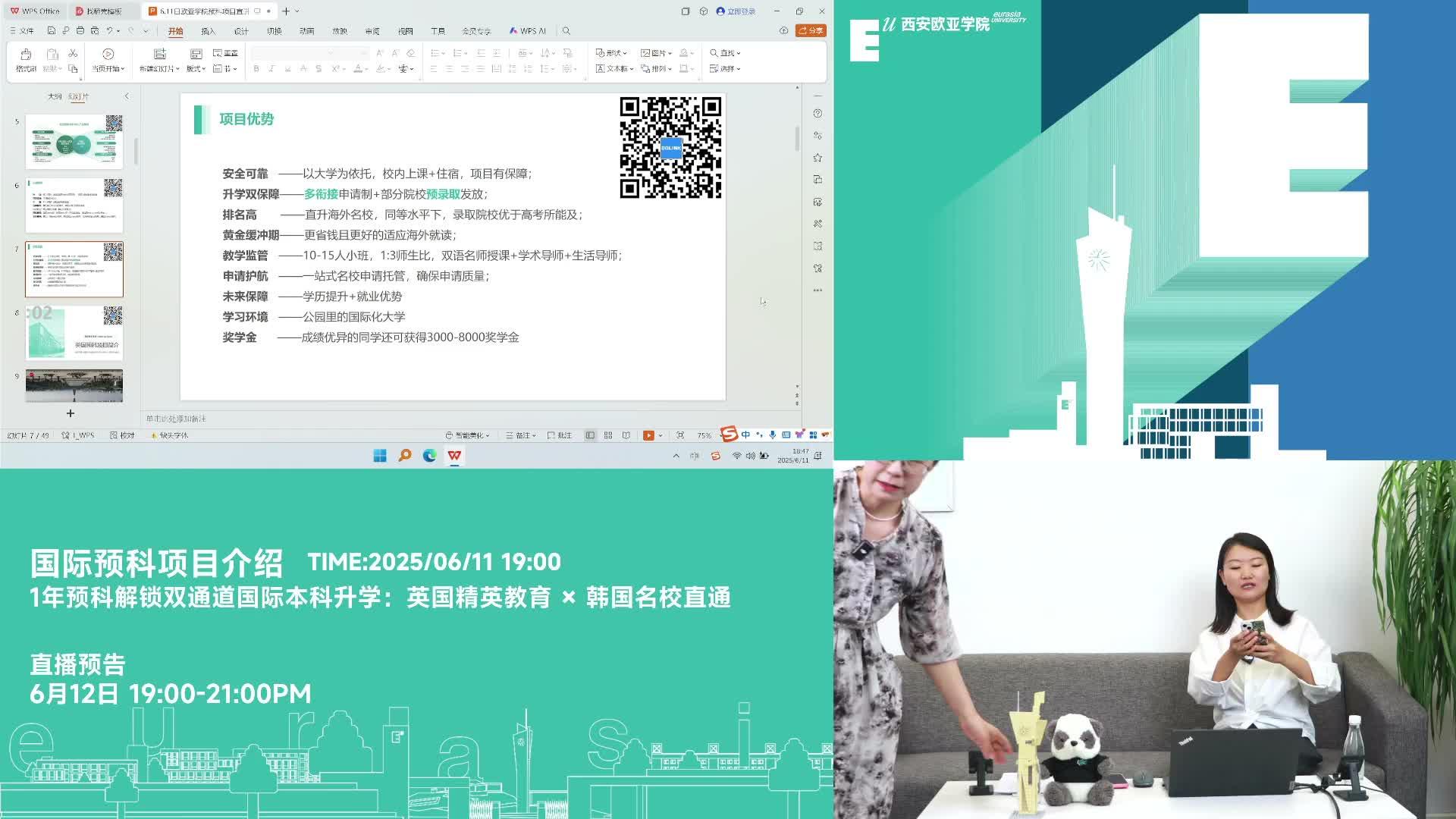Click the Increase Font Size icon
The image size is (1456, 819).
[379, 53]
